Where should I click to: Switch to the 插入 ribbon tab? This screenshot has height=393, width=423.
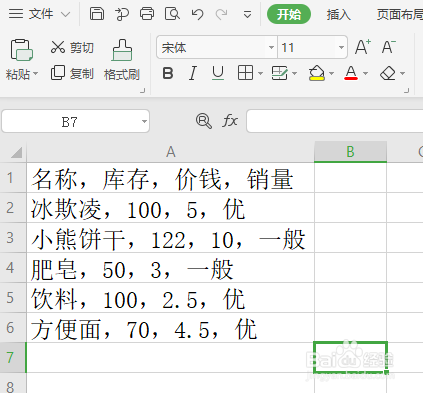coord(338,14)
